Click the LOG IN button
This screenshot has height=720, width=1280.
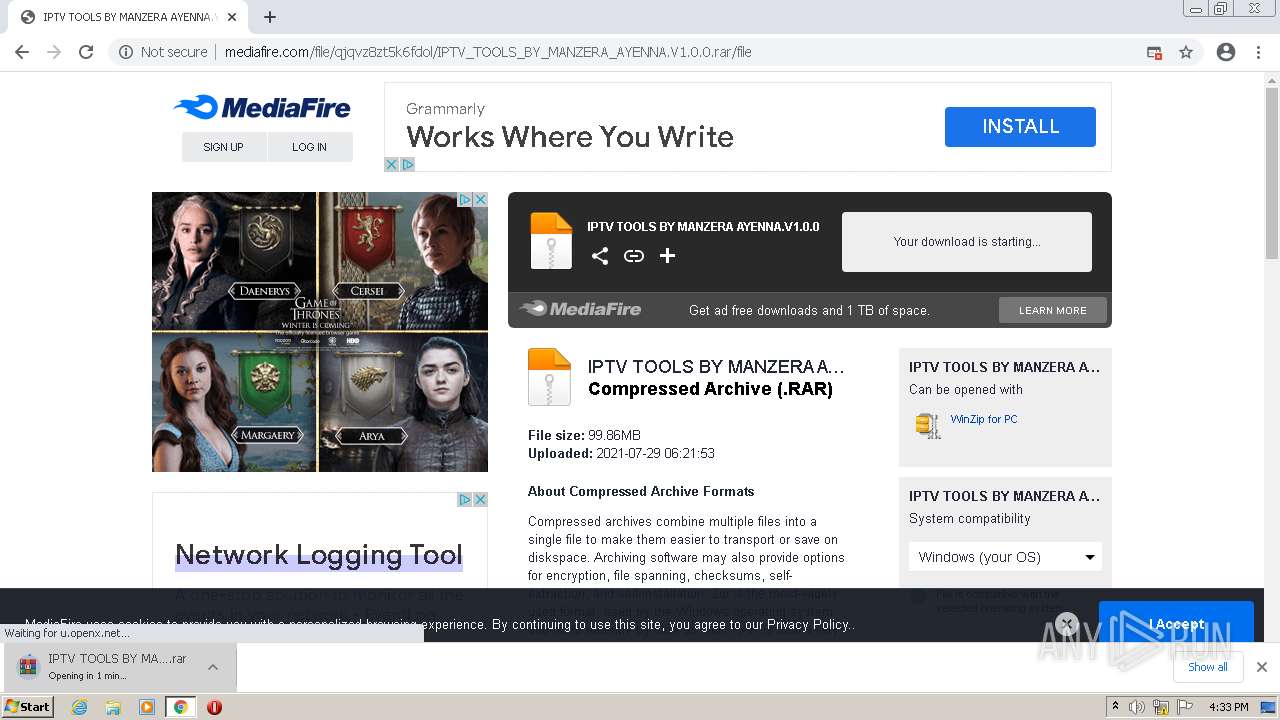[x=309, y=147]
